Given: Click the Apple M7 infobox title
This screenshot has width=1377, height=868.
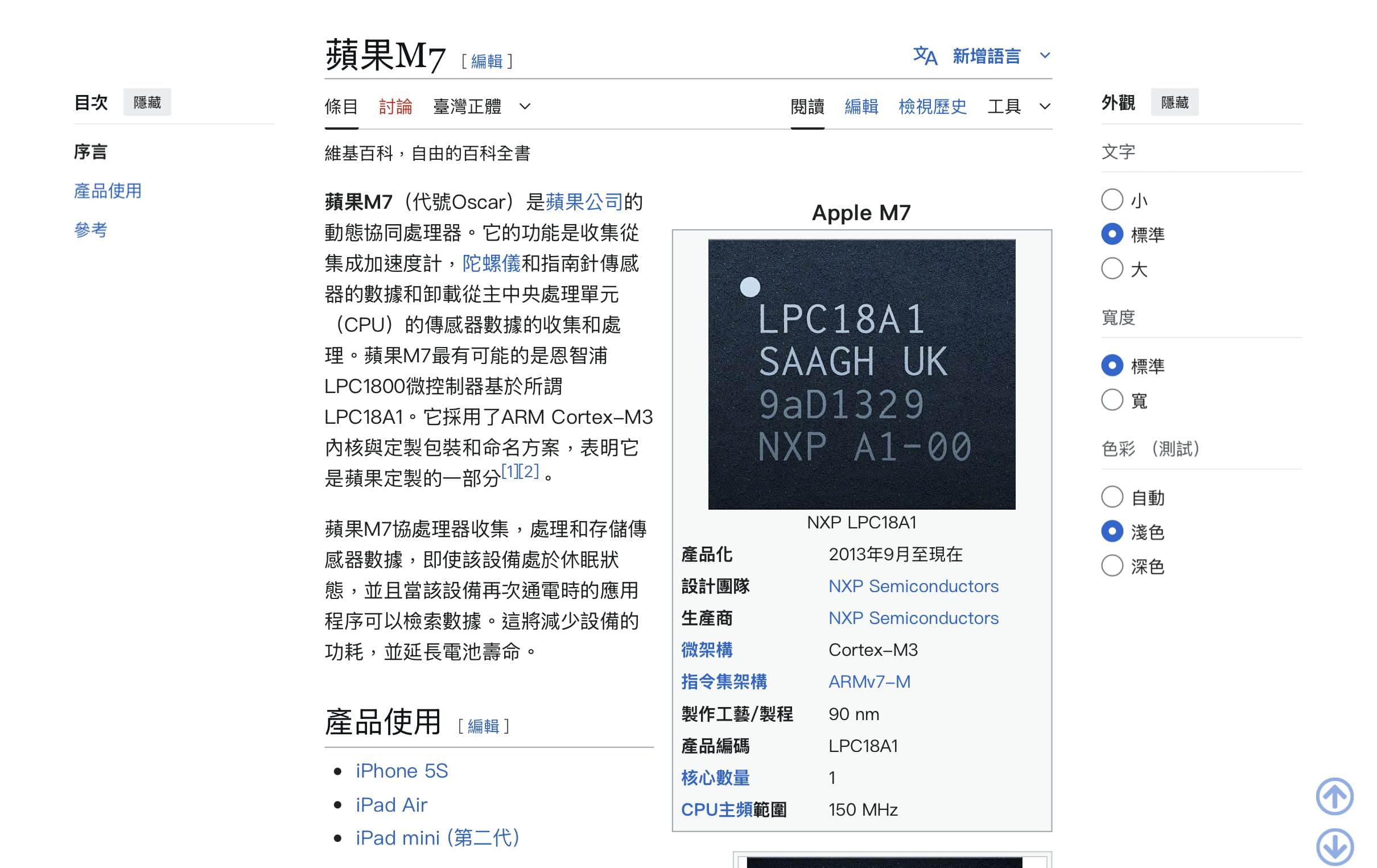Looking at the screenshot, I should click(861, 213).
